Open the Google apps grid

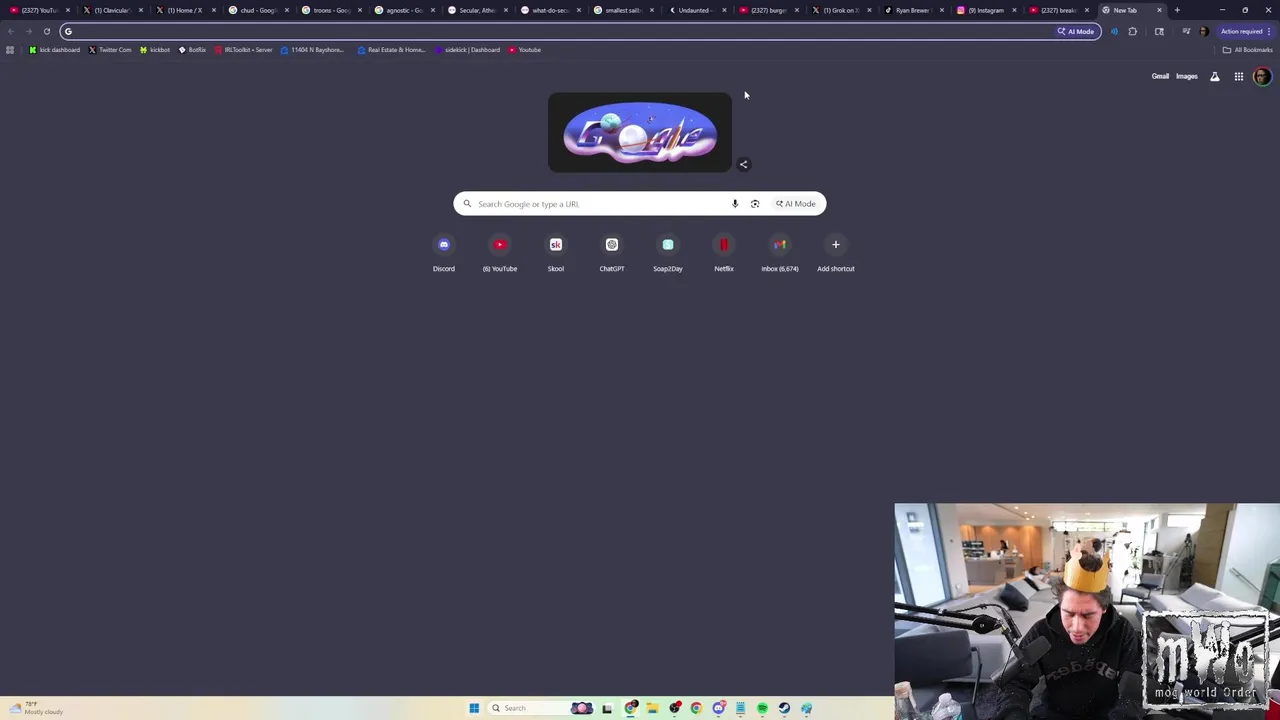[1239, 77]
